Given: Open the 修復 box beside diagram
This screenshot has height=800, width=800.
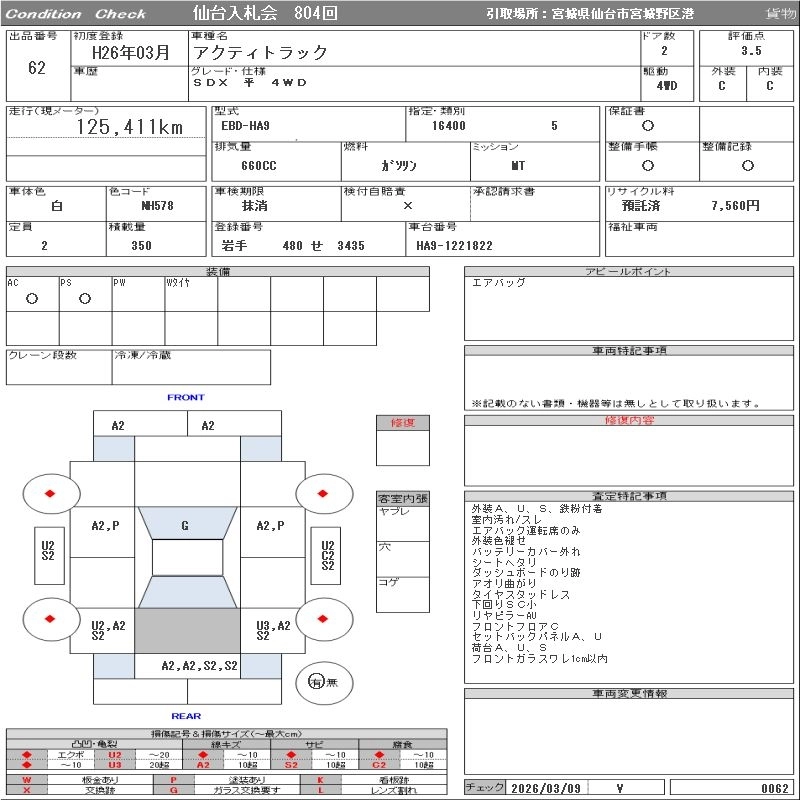Looking at the screenshot, I should [403, 423].
